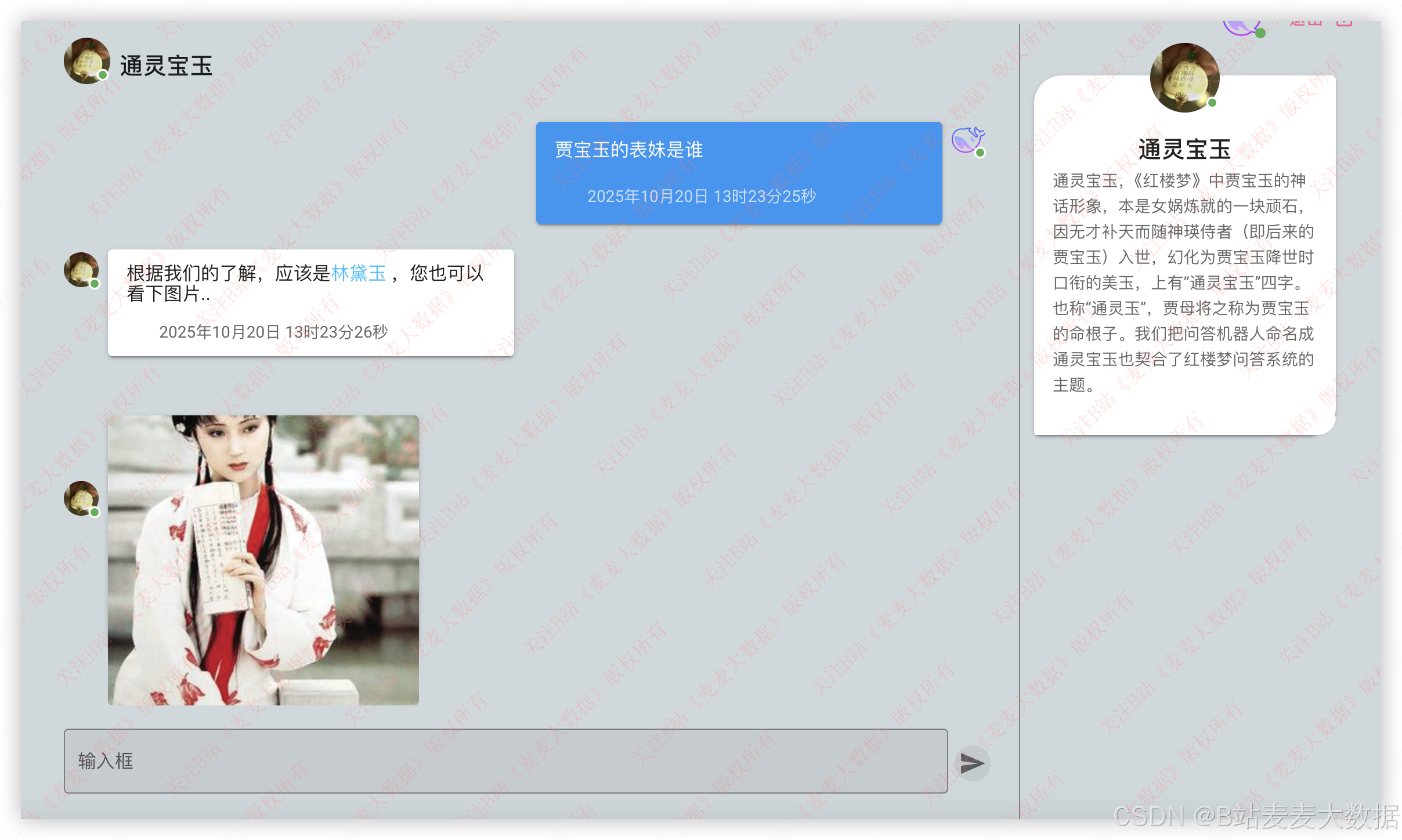This screenshot has height=840, width=1402.
Task: Open the blue 林黛玉 hyperlink
Action: [359, 273]
